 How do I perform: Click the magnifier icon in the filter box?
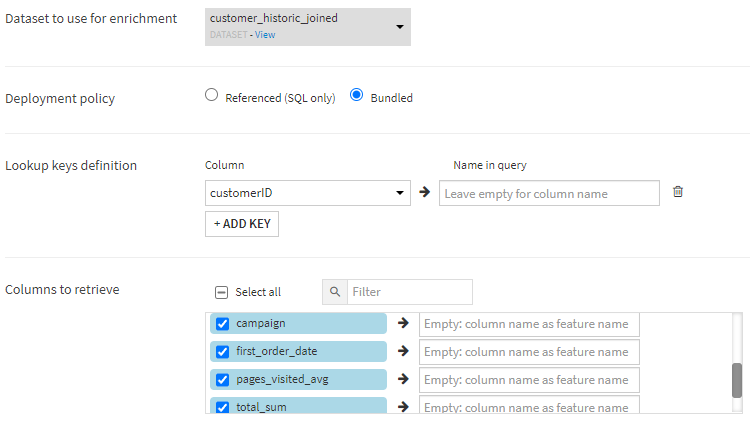pyautogui.click(x=334, y=292)
